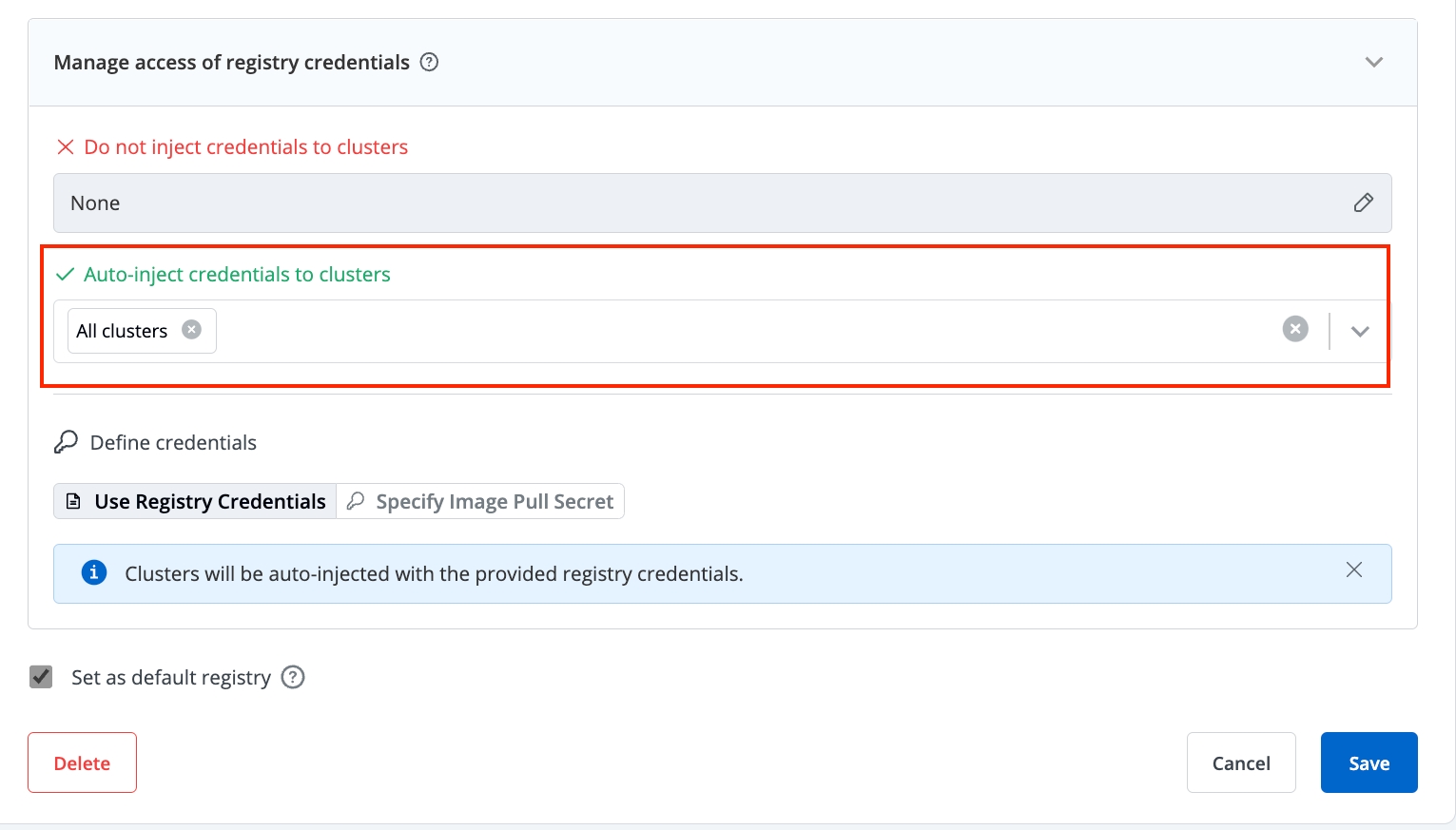1456x830 pixels.
Task: Clear all selected auto-inject clusters
Action: (1295, 329)
